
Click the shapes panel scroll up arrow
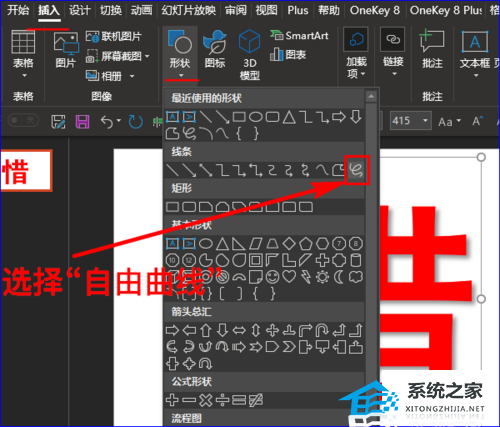click(371, 97)
